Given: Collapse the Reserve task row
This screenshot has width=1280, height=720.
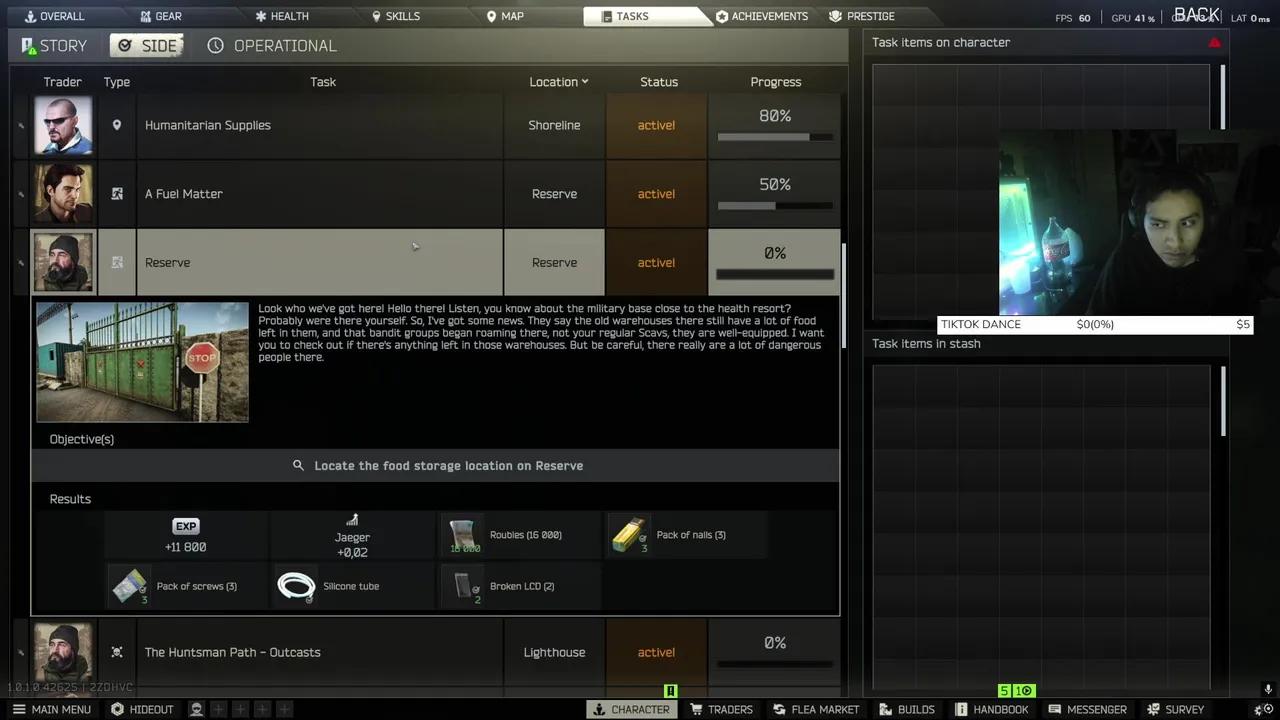Looking at the screenshot, I should pyautogui.click(x=320, y=262).
